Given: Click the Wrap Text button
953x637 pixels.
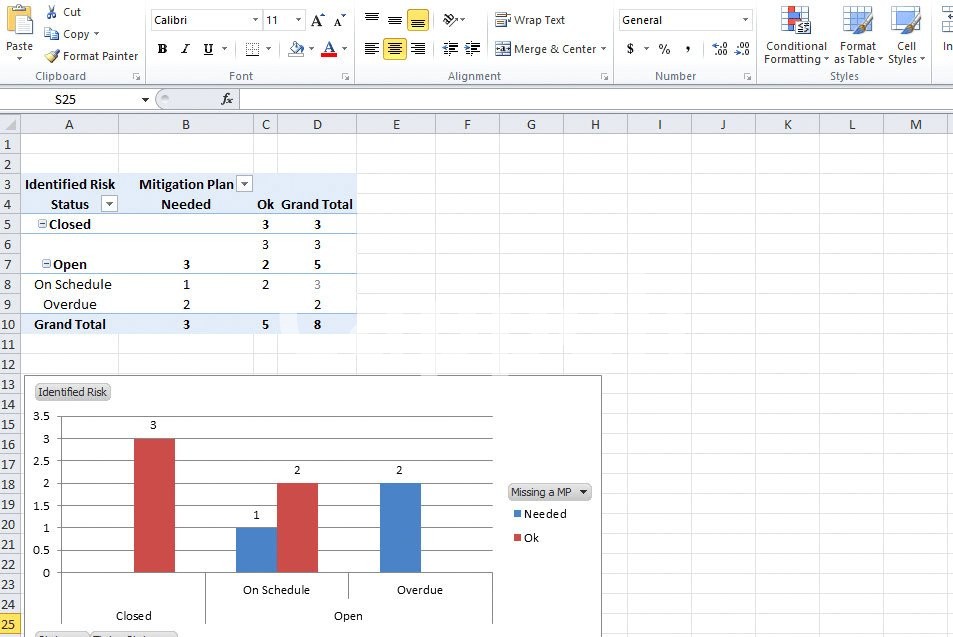Looking at the screenshot, I should tap(530, 20).
